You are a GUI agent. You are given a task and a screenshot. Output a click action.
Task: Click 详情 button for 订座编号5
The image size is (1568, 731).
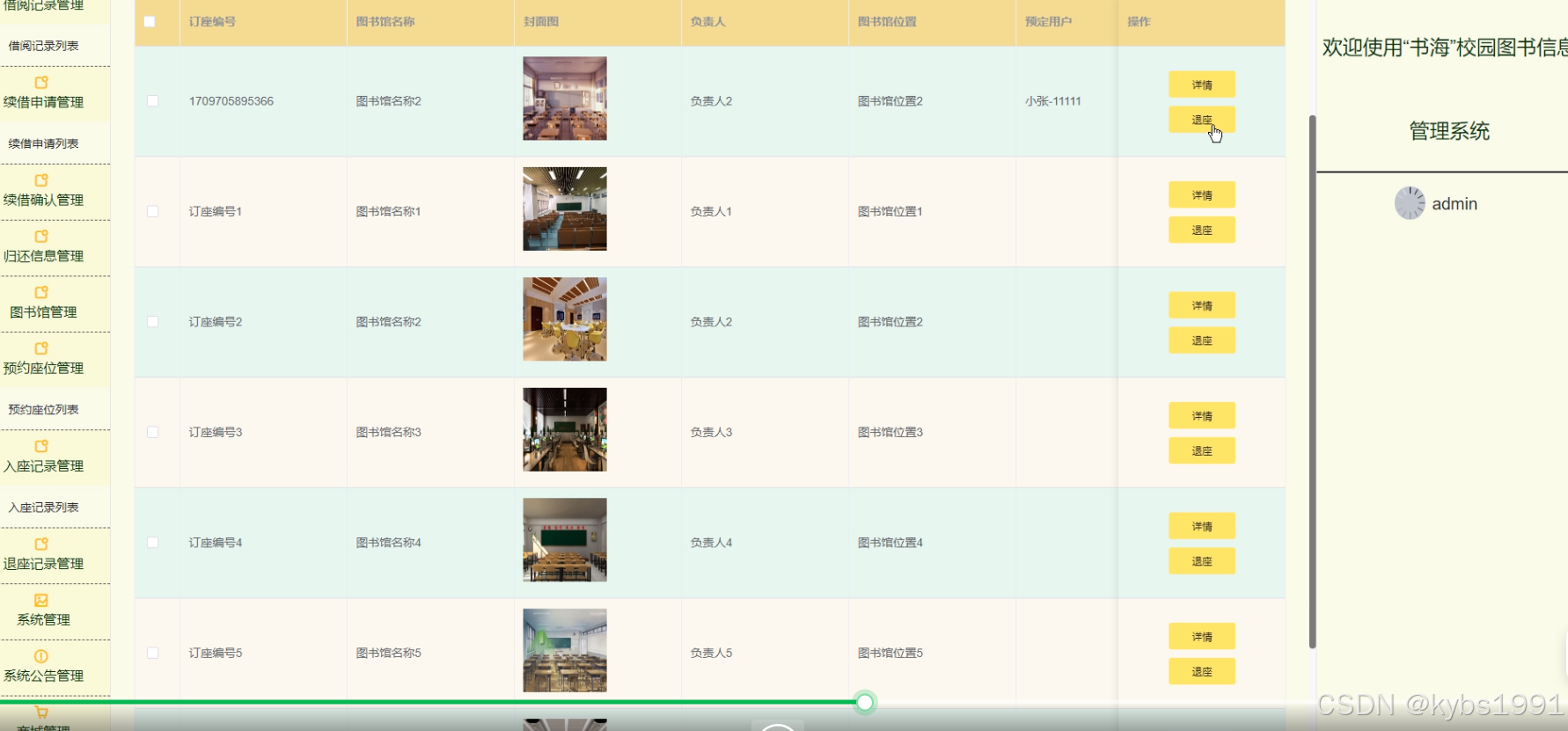tap(1202, 636)
